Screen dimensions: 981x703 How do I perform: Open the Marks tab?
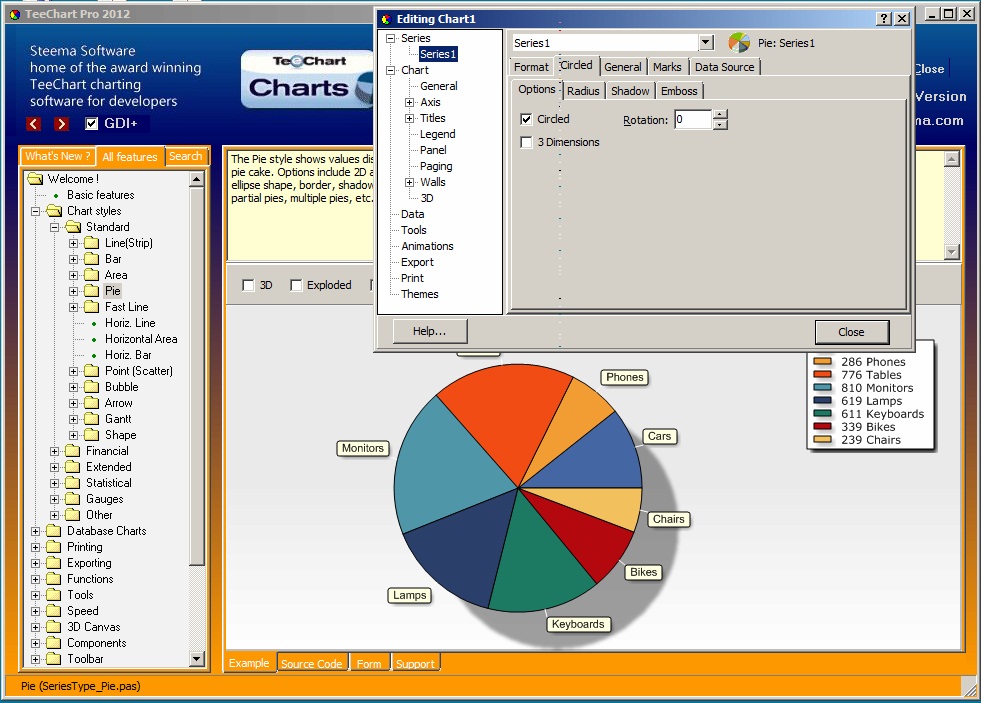(667, 67)
